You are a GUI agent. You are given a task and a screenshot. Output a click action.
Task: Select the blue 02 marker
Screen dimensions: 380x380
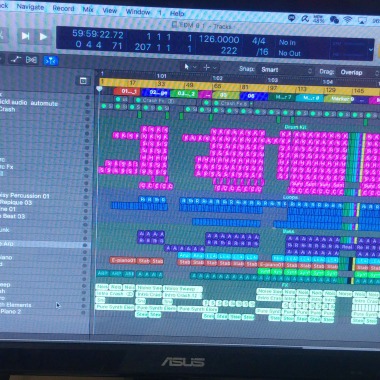[155, 93]
